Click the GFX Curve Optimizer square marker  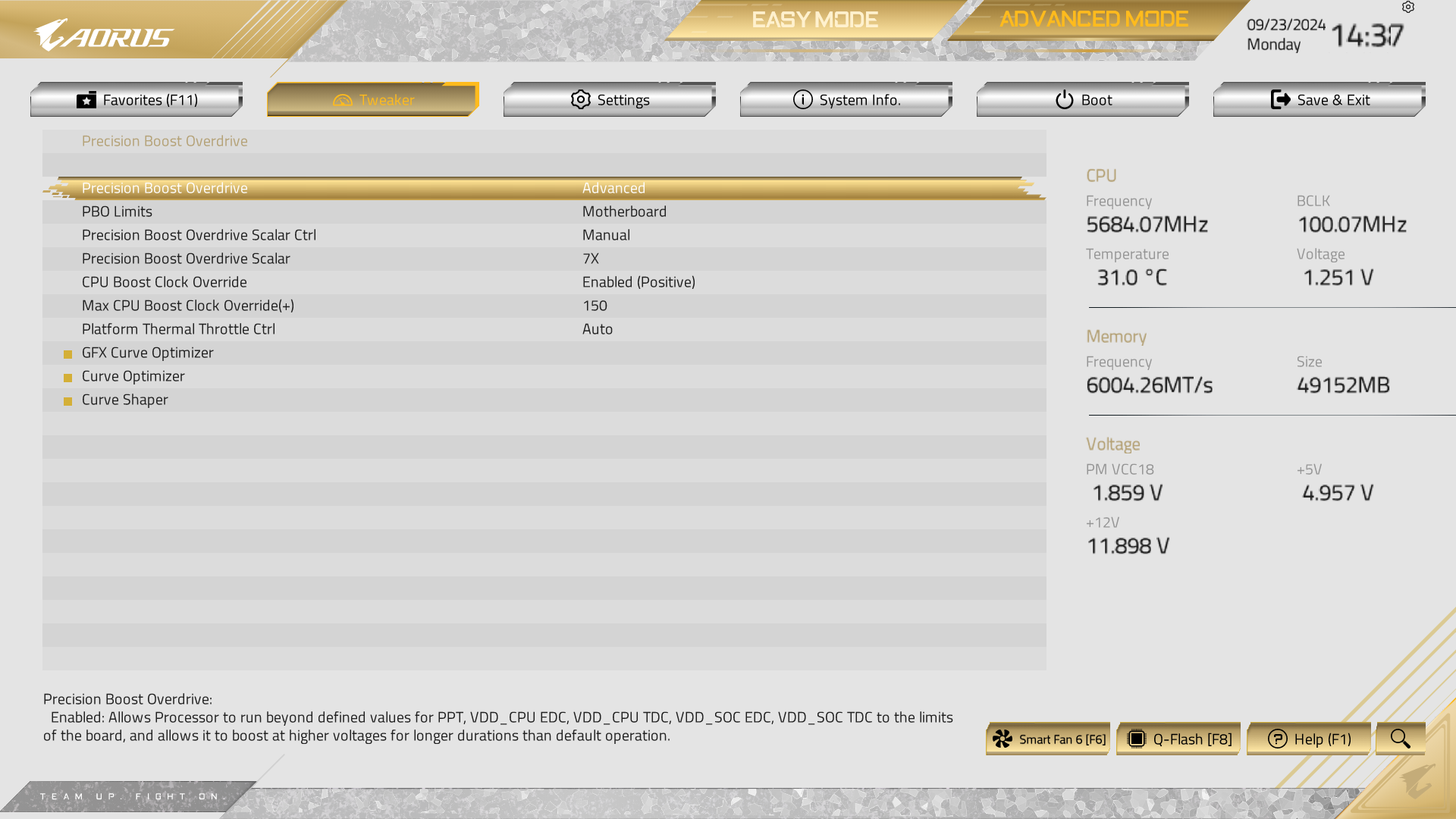click(67, 354)
